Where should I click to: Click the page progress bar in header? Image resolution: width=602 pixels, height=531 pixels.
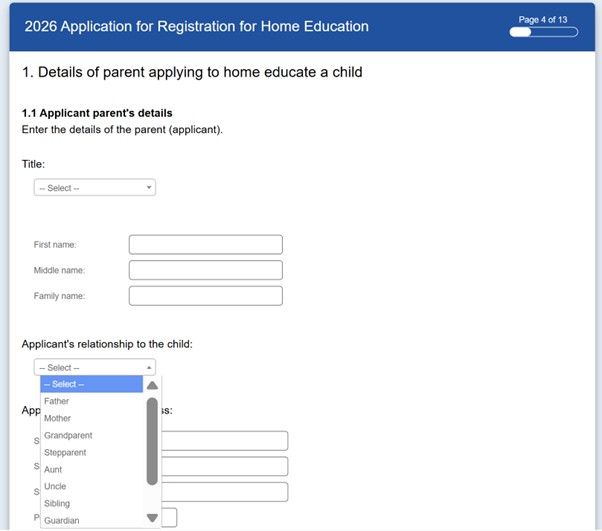(543, 32)
